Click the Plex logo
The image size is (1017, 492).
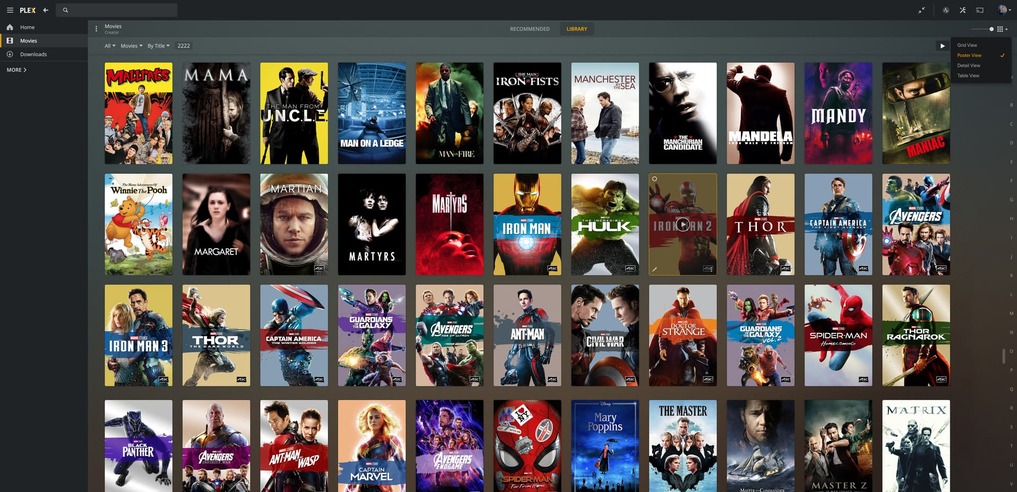tap(27, 10)
